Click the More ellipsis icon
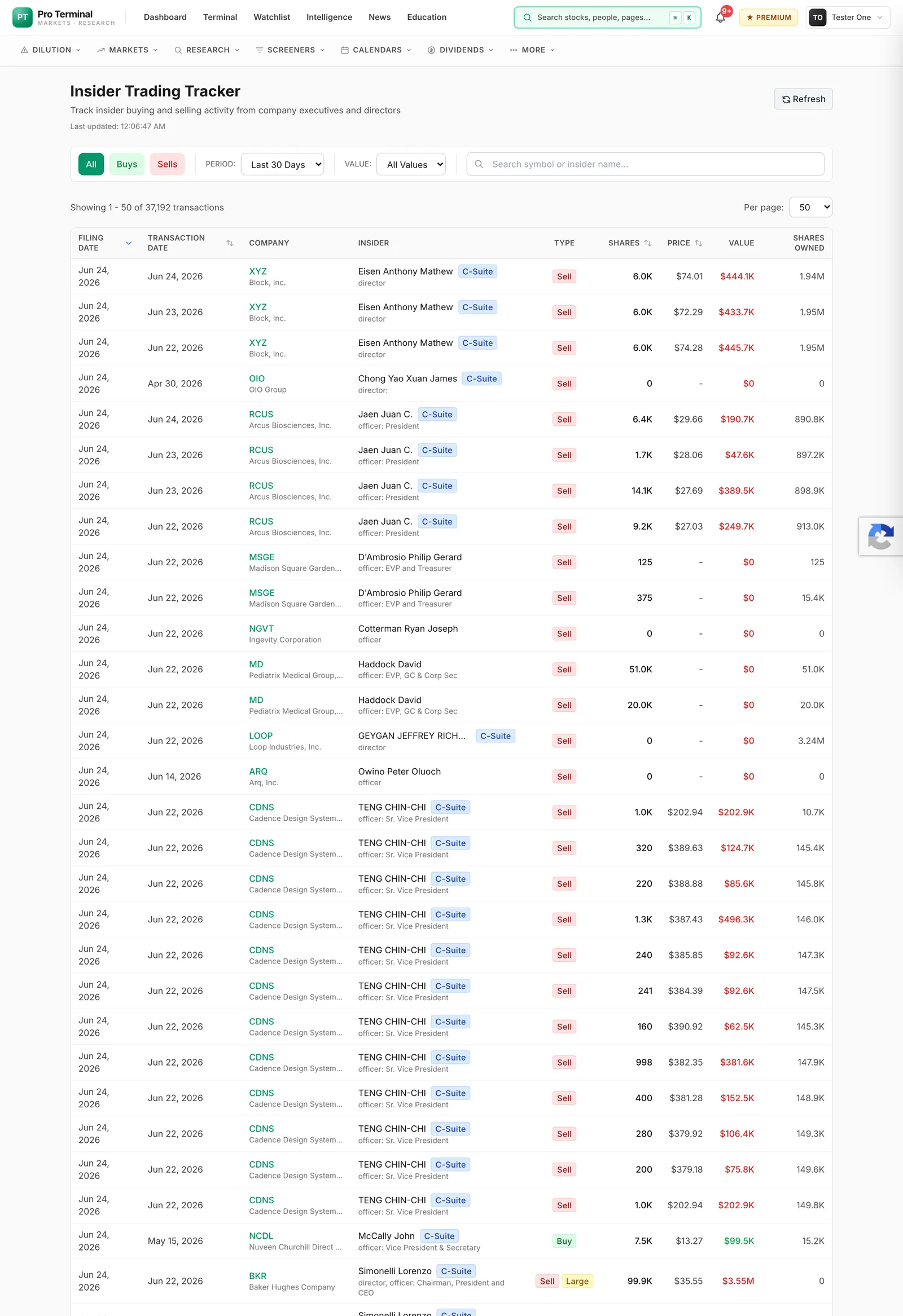The image size is (903, 1316). 513,50
